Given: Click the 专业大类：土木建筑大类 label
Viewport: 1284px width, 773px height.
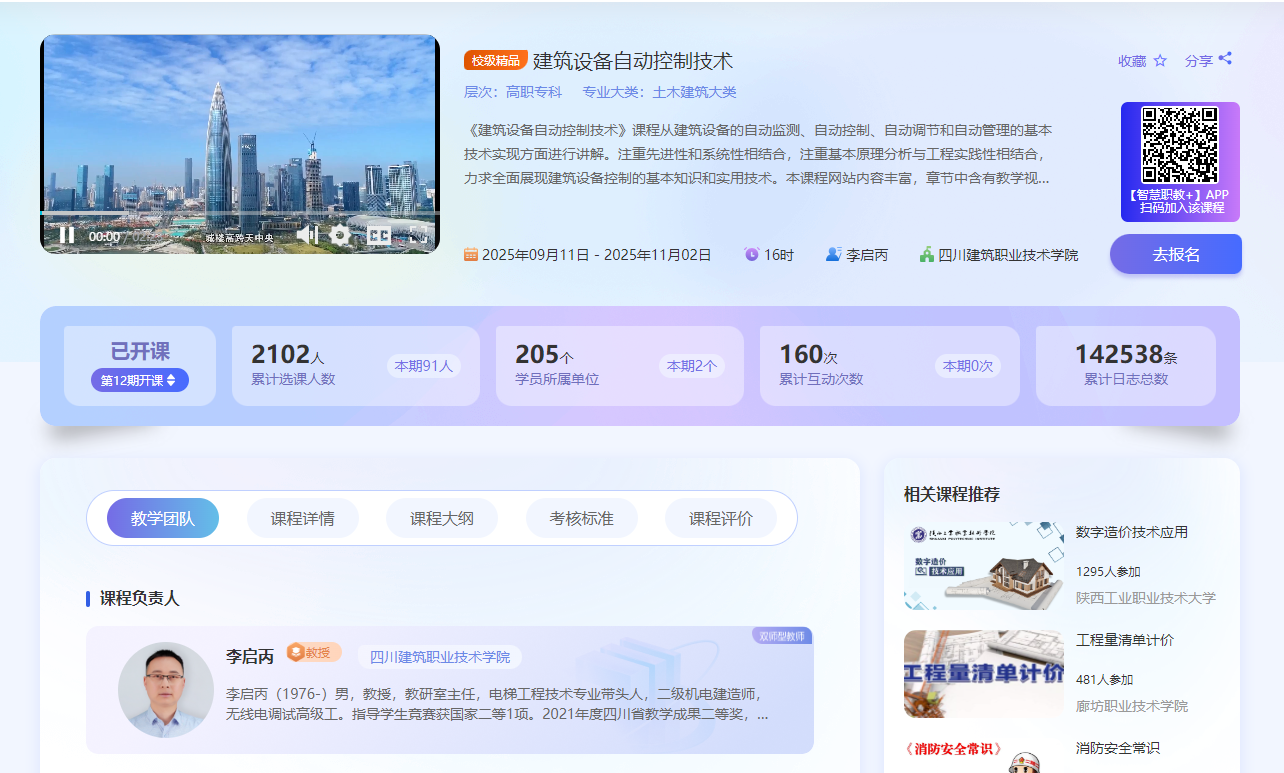Looking at the screenshot, I should click(659, 92).
